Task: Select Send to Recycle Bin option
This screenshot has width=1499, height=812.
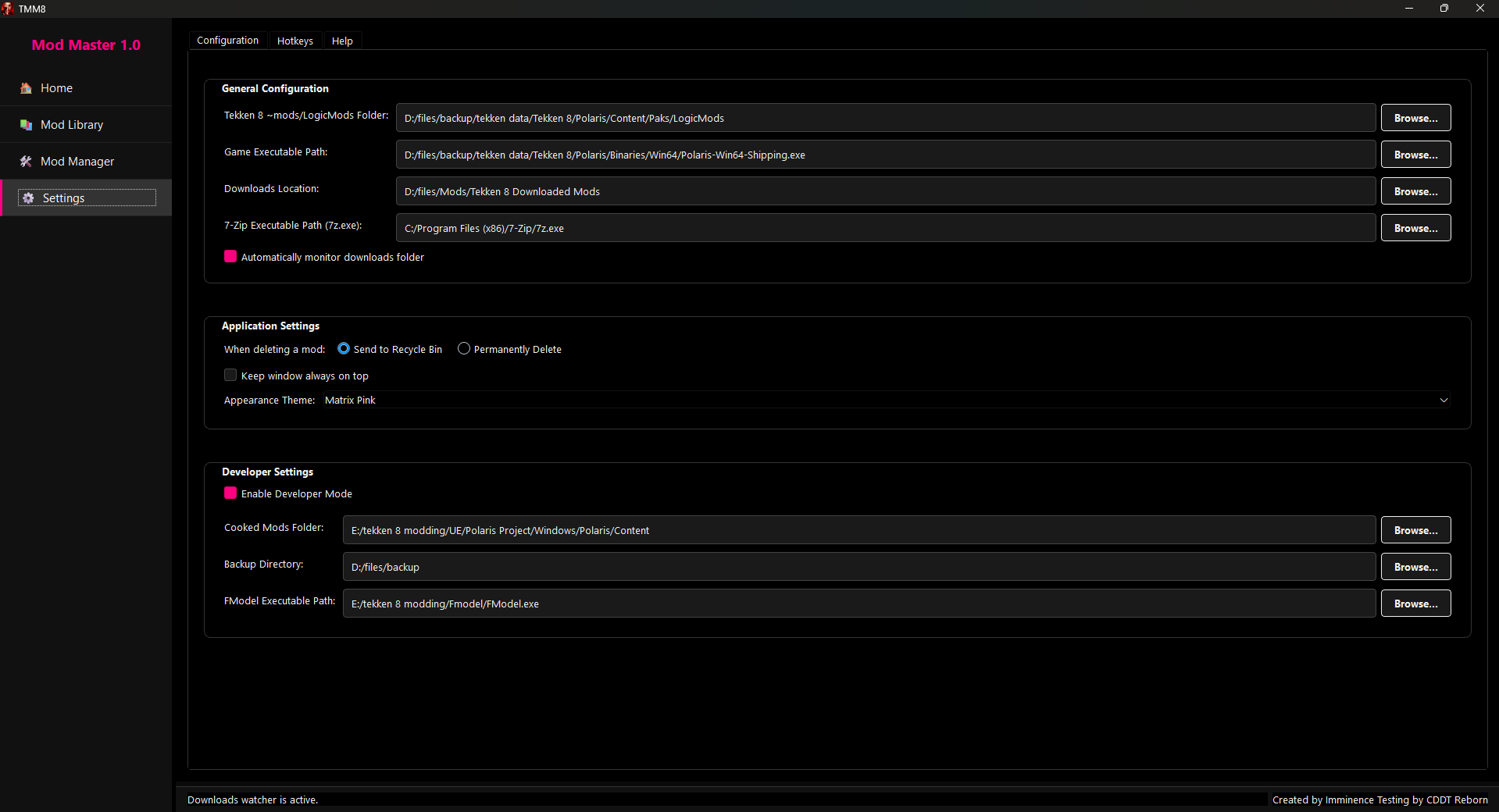Action: [x=344, y=348]
